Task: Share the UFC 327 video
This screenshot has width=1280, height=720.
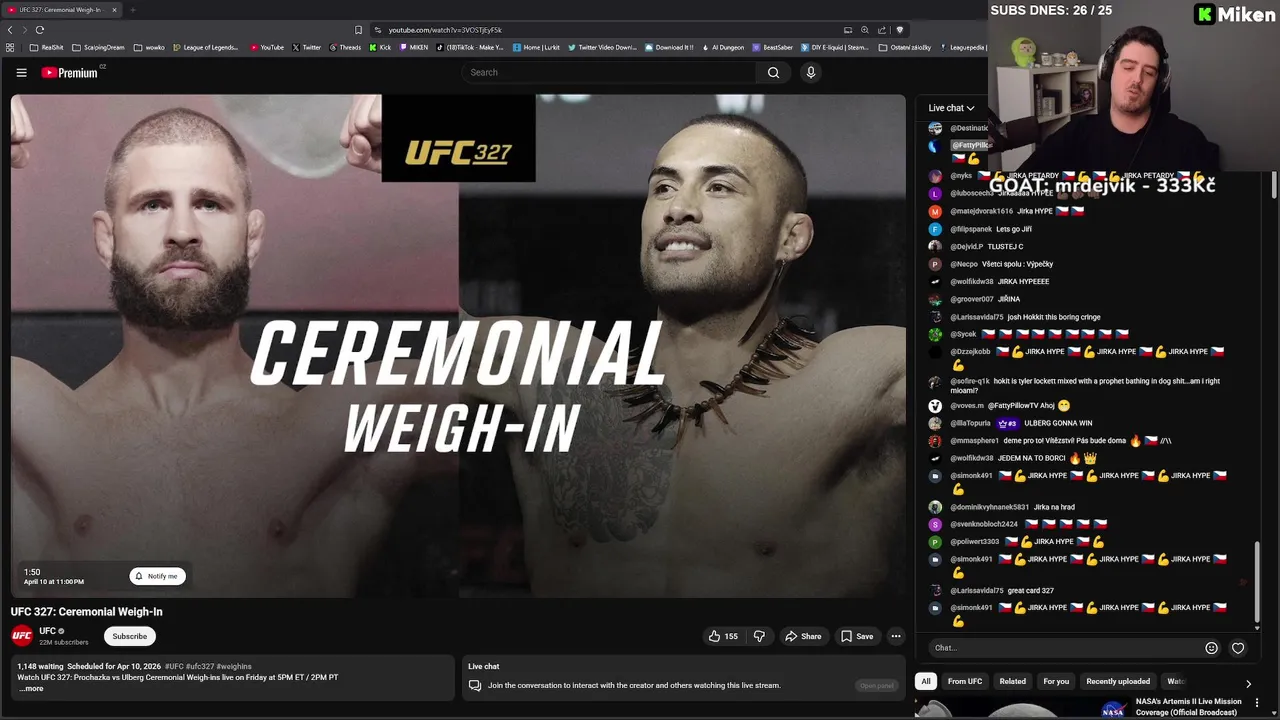Action: pos(803,636)
